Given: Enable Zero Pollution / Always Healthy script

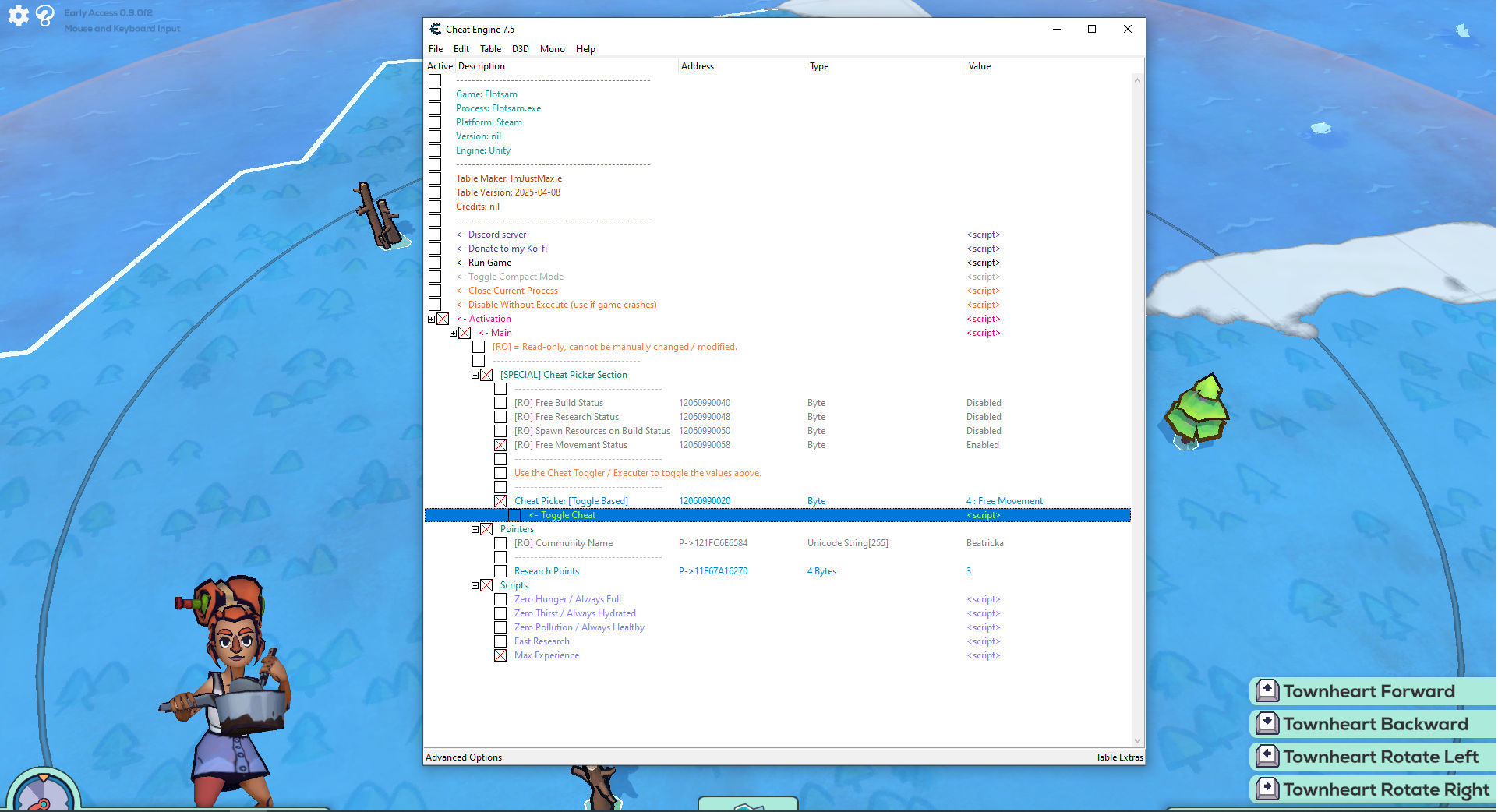Looking at the screenshot, I should pos(500,627).
